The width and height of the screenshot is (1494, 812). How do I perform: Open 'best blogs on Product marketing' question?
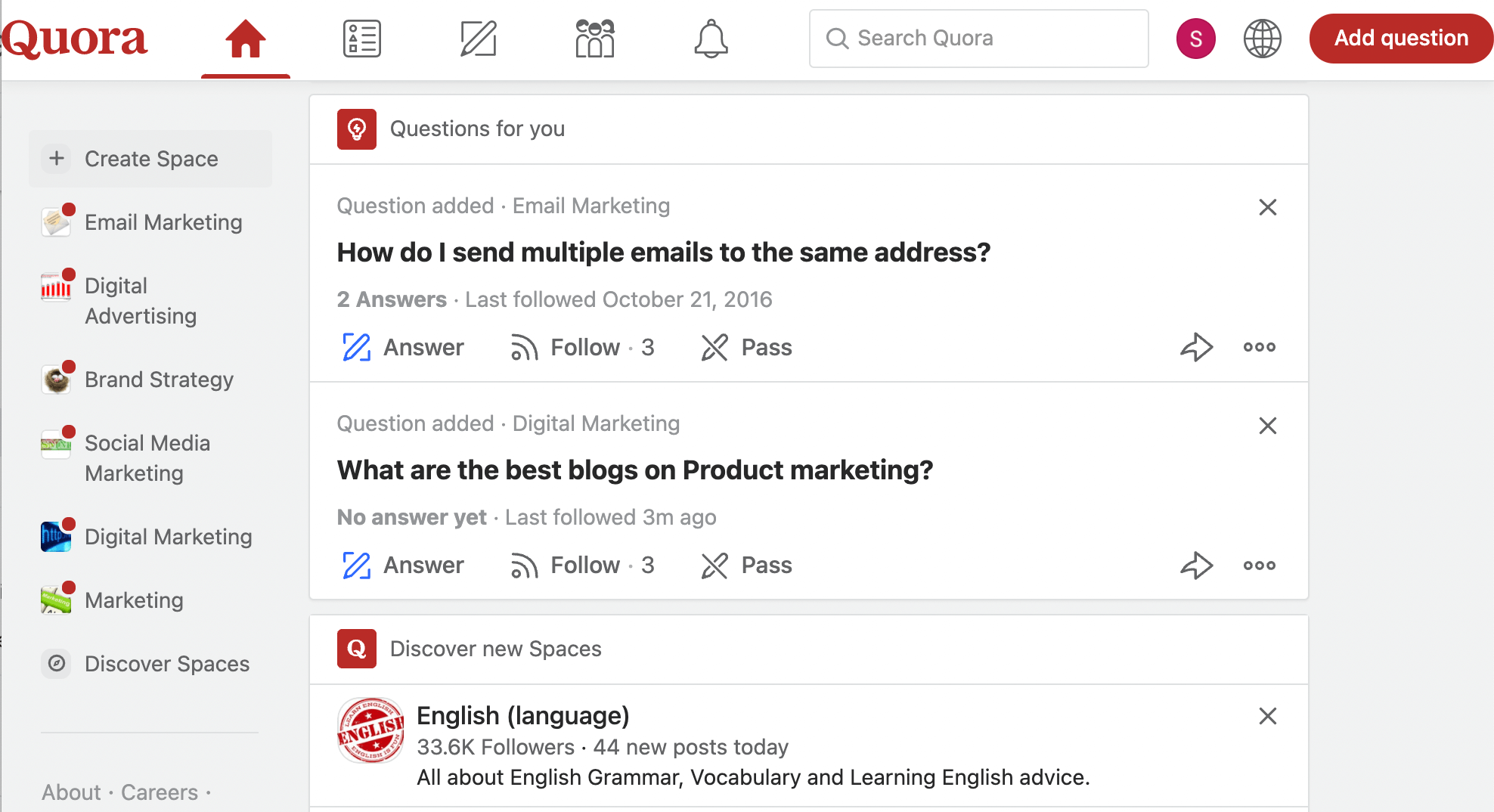(635, 470)
